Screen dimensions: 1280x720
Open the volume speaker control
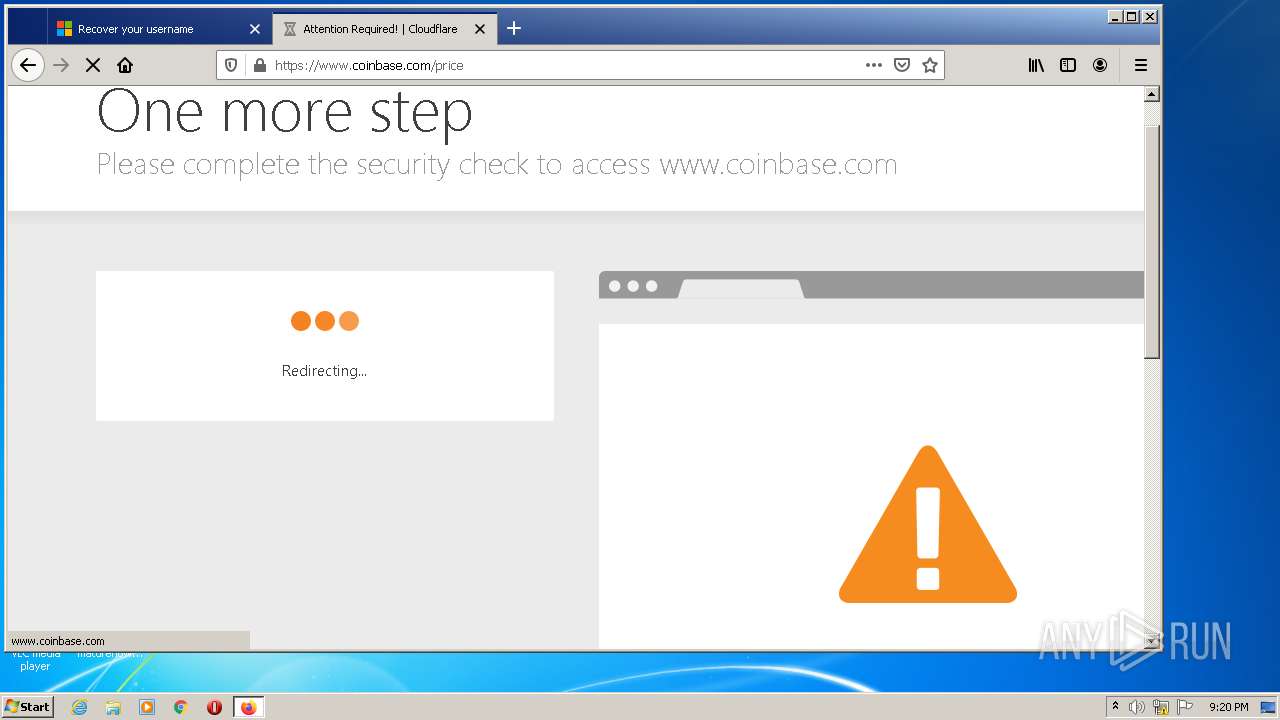pyautogui.click(x=1137, y=707)
